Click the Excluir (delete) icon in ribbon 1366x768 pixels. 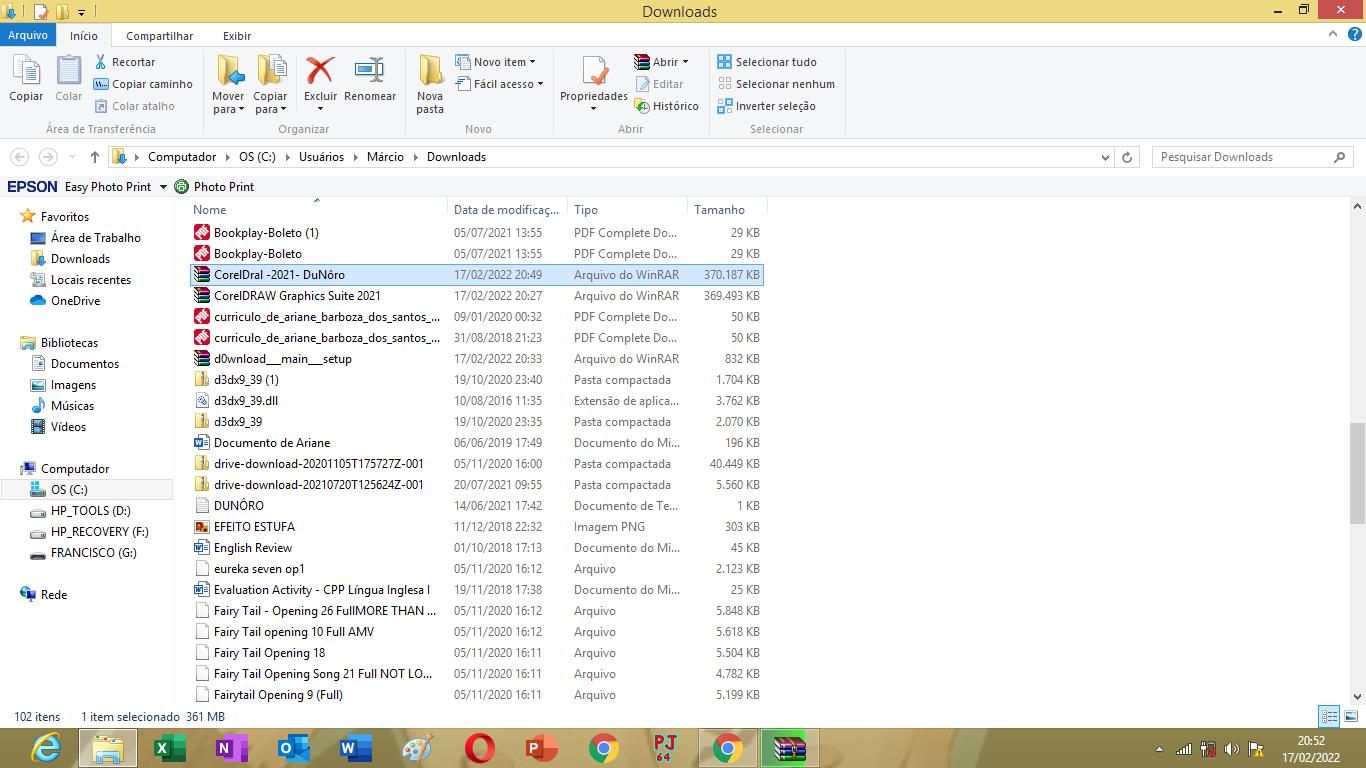pyautogui.click(x=320, y=72)
